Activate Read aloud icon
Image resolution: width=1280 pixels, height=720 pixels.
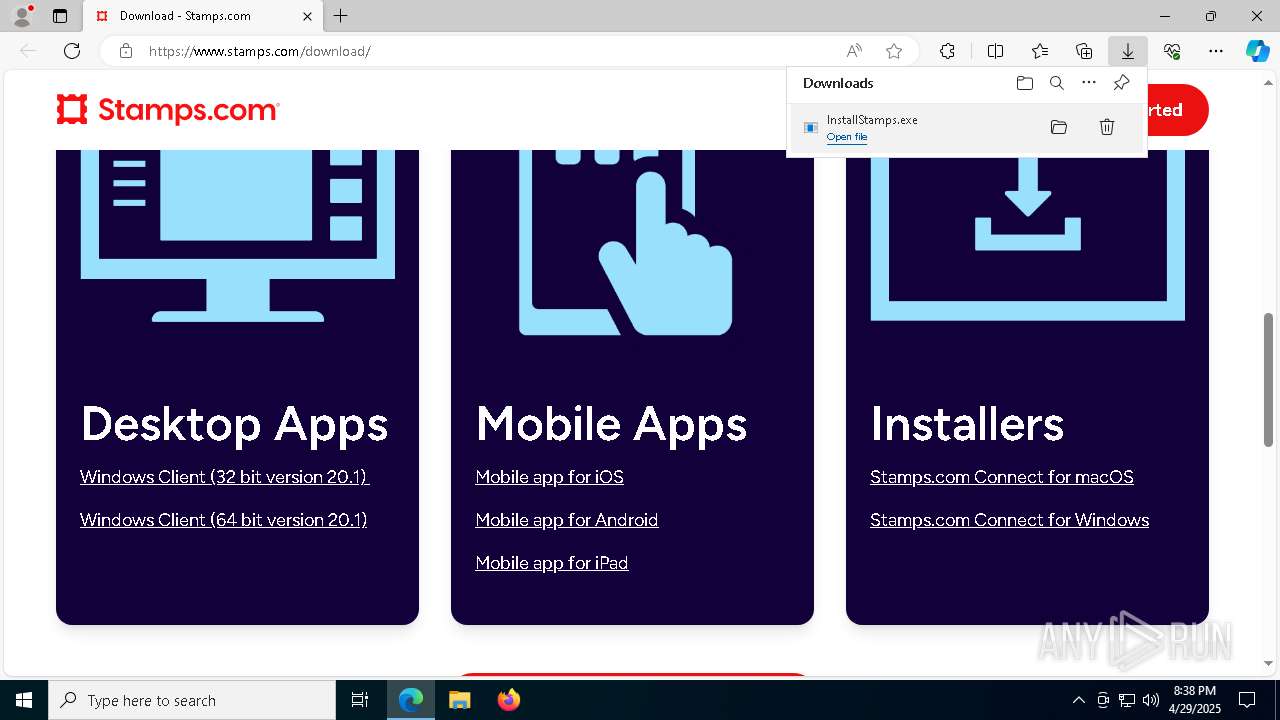[x=854, y=51]
